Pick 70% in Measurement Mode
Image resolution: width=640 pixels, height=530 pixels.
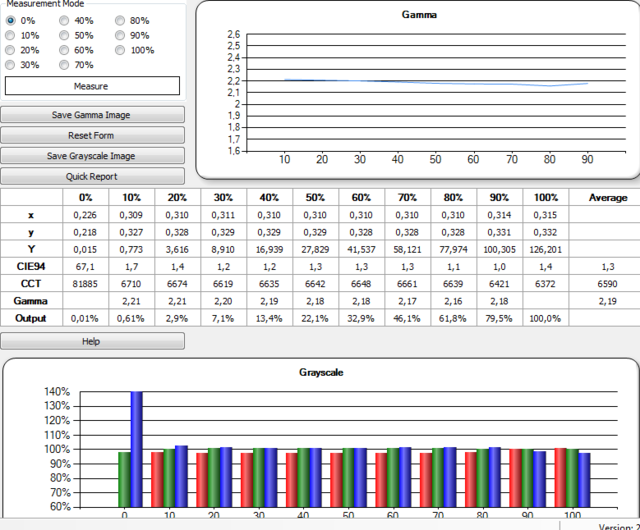click(x=64, y=65)
